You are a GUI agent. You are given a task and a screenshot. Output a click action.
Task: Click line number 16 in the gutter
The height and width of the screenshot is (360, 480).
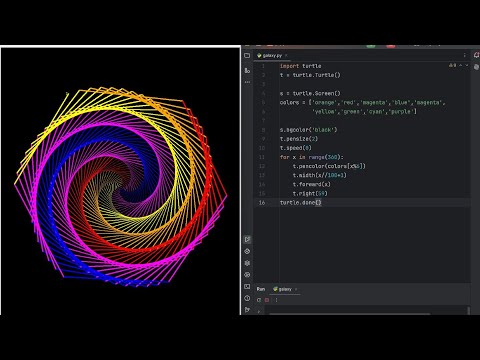coord(262,203)
